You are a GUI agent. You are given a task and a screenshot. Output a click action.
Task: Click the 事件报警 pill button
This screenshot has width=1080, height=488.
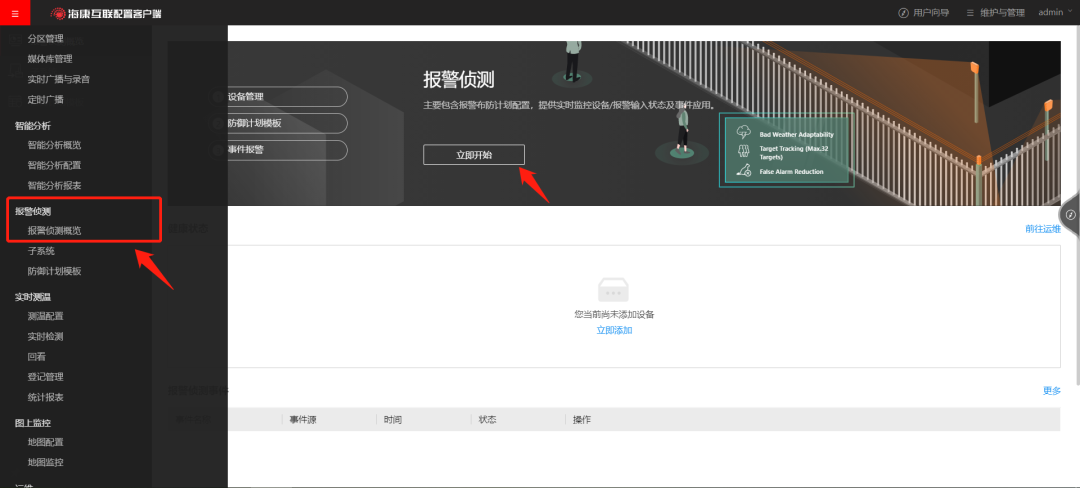280,150
